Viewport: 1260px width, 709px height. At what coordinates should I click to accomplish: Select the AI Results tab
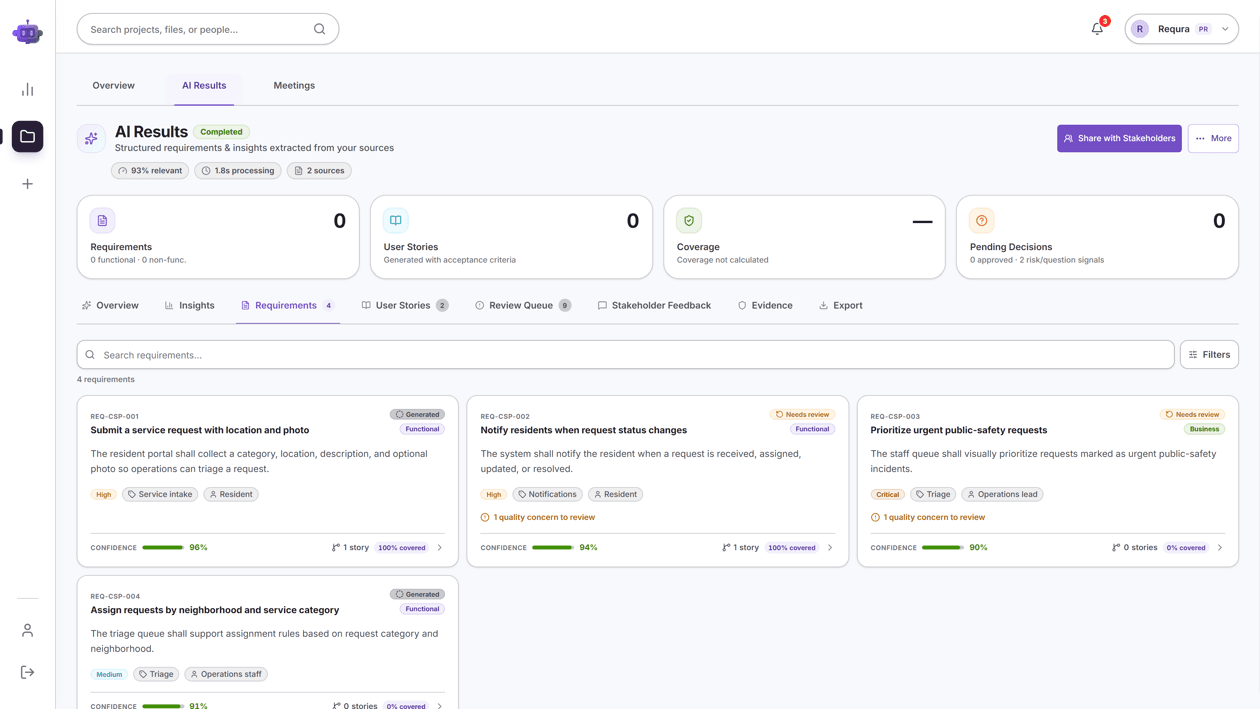(x=204, y=86)
